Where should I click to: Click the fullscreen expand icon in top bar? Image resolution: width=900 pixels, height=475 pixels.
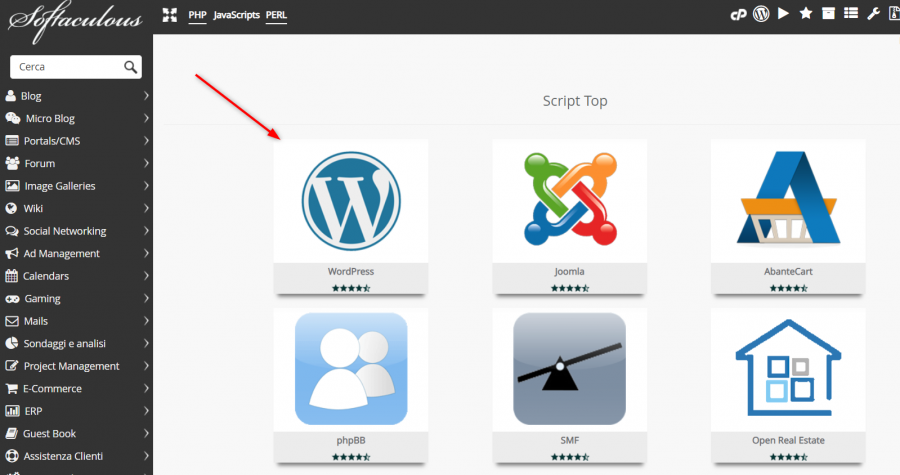point(169,15)
